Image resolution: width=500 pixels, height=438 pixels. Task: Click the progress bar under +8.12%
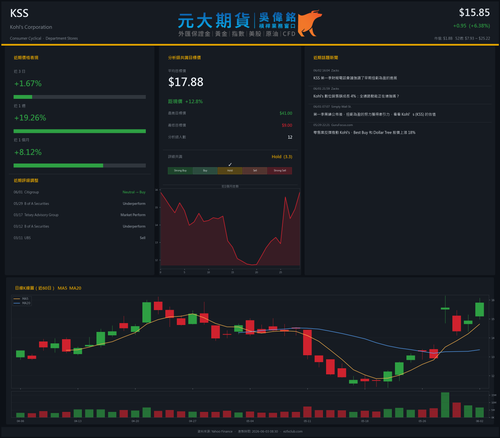(x=80, y=165)
